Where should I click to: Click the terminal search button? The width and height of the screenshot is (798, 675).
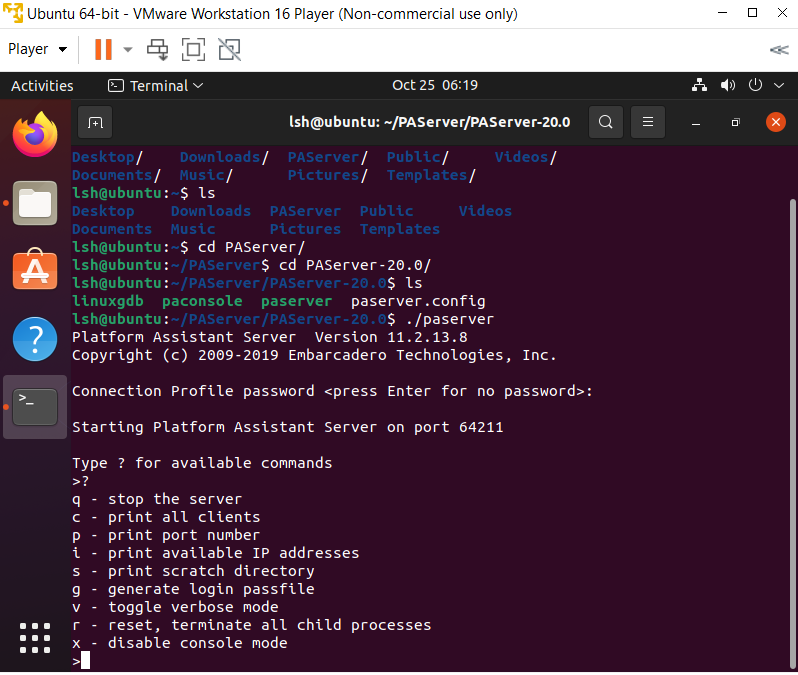[606, 122]
